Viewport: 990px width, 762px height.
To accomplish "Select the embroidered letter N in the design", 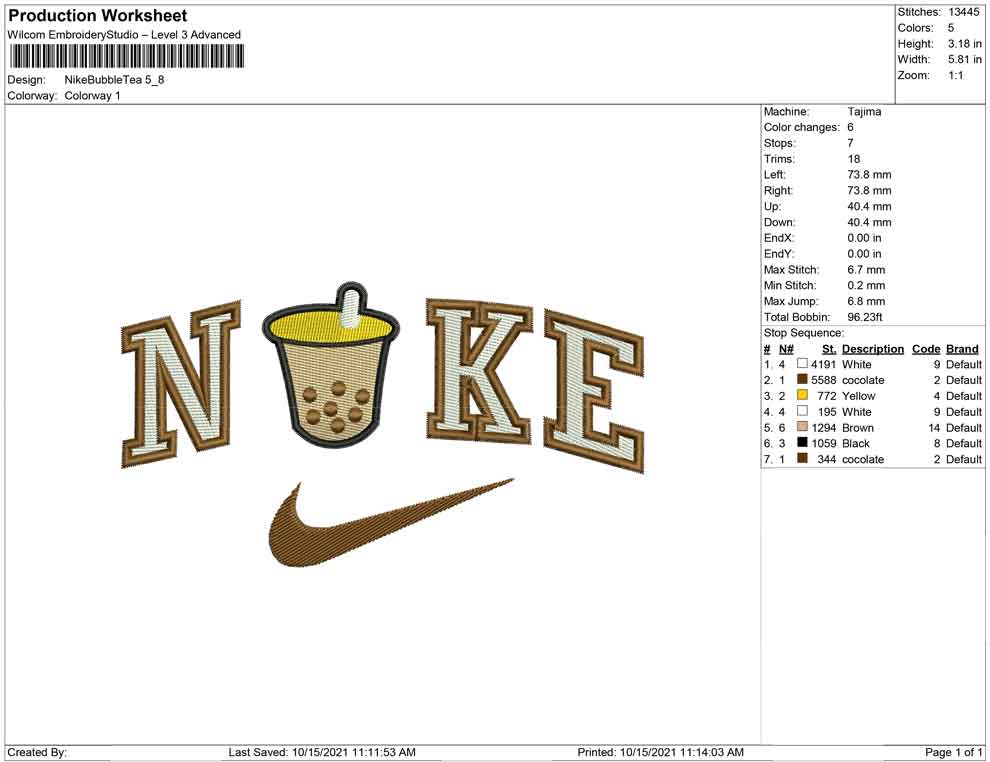I will (181, 384).
